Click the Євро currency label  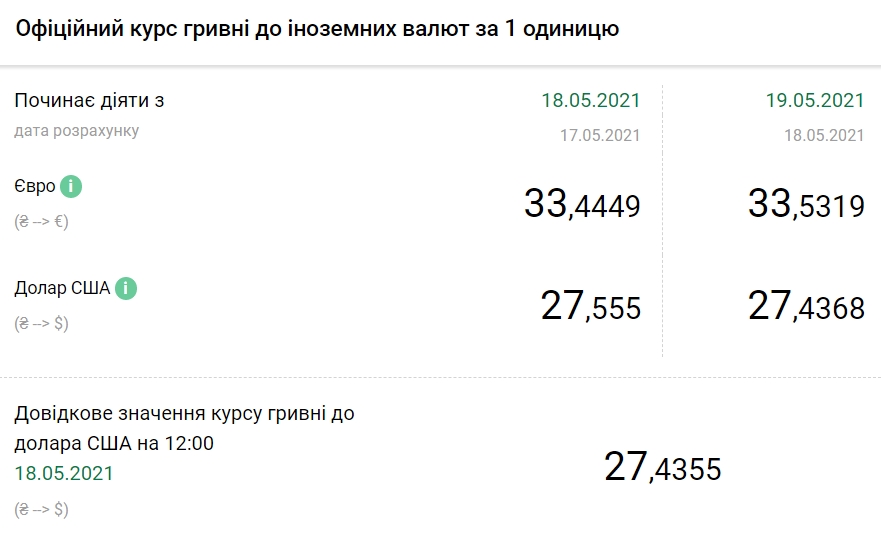35,187
